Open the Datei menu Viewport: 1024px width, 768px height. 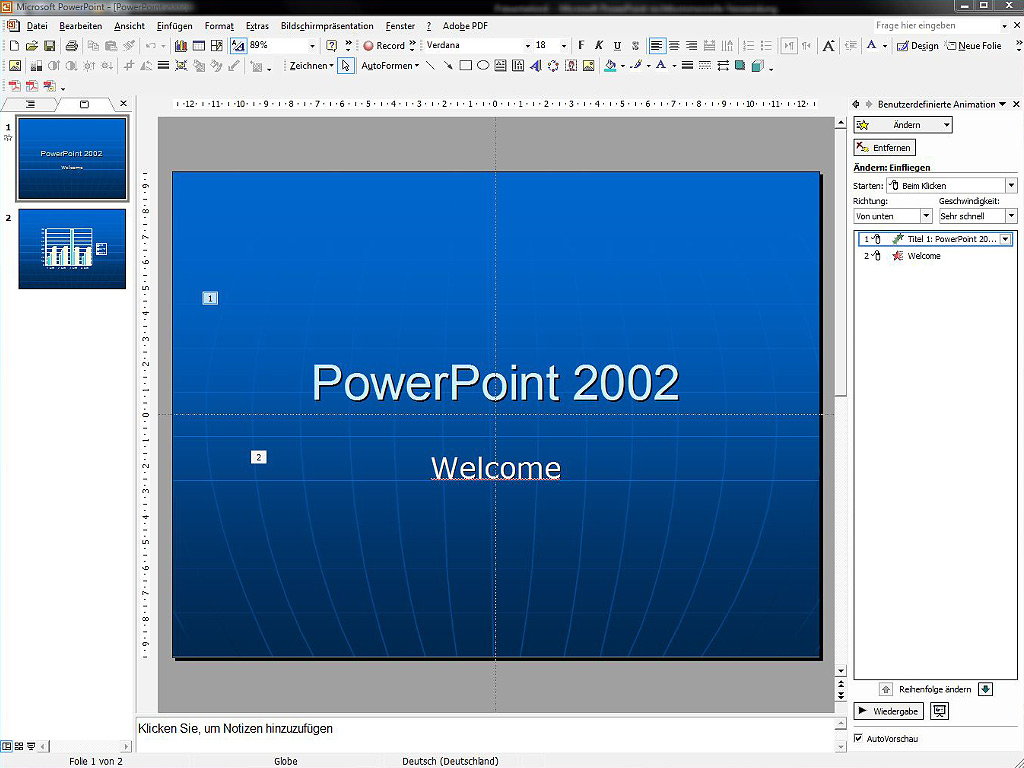click(37, 26)
